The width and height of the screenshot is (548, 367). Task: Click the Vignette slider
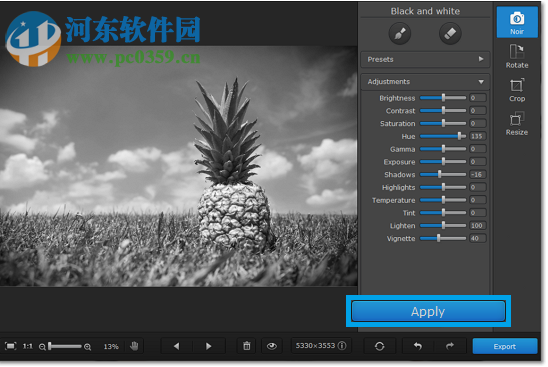tap(443, 238)
